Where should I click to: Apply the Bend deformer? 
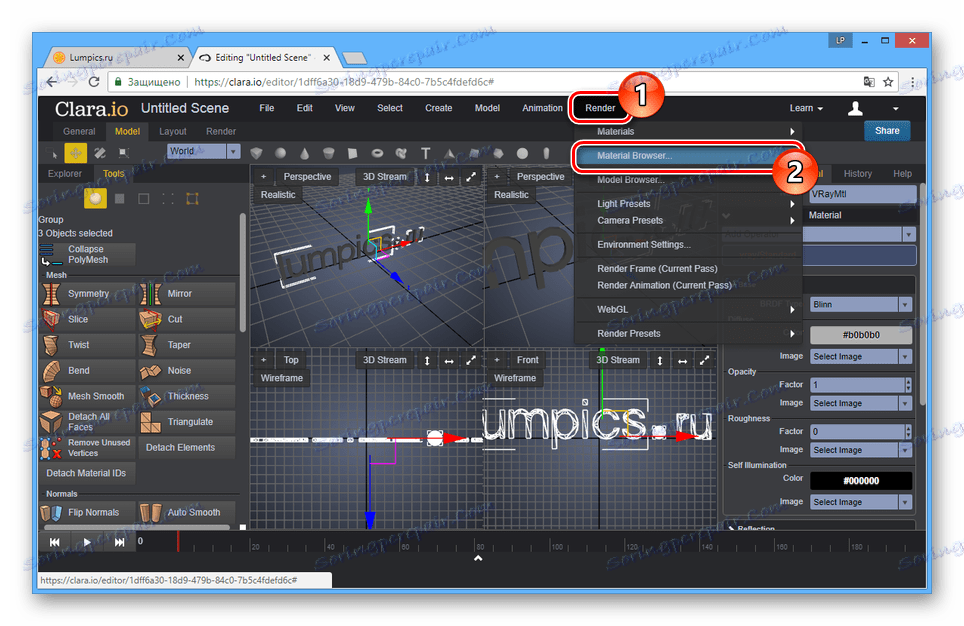[x=87, y=371]
